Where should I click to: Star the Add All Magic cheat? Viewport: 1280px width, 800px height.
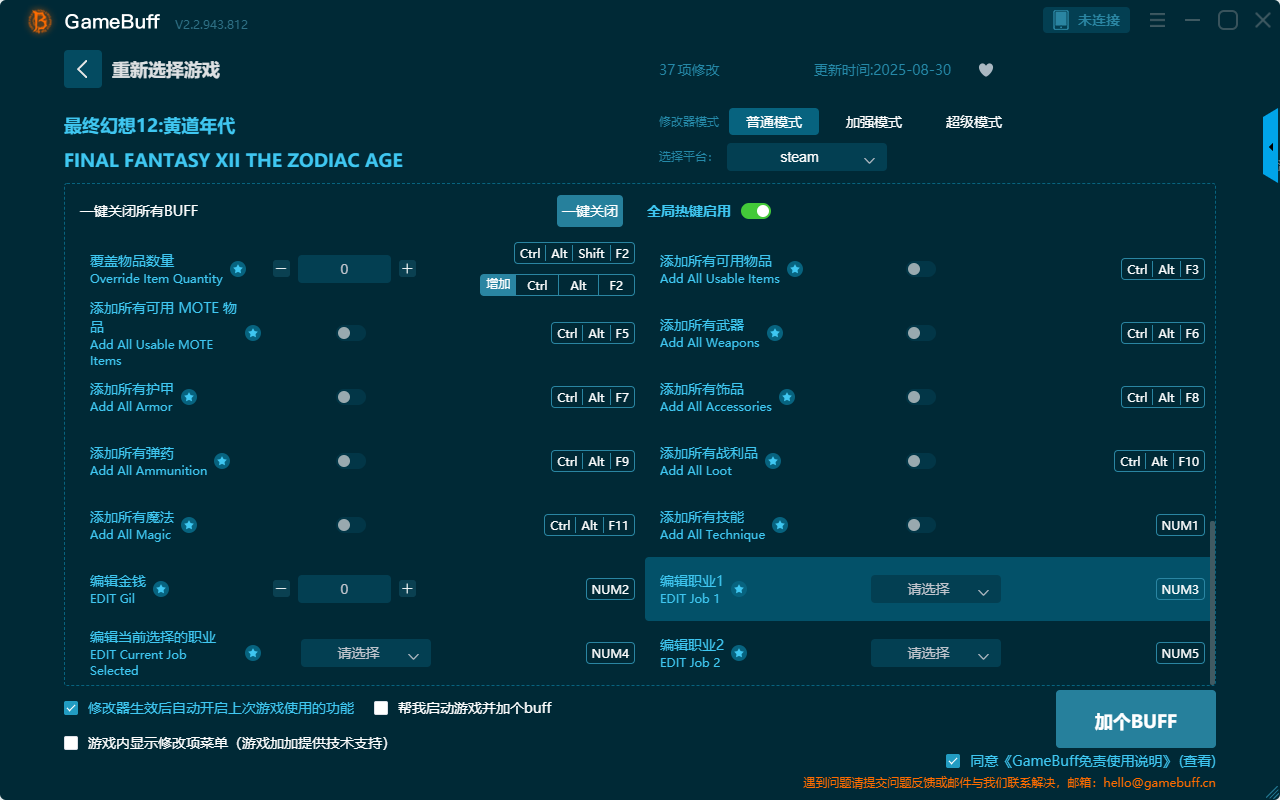point(189,525)
